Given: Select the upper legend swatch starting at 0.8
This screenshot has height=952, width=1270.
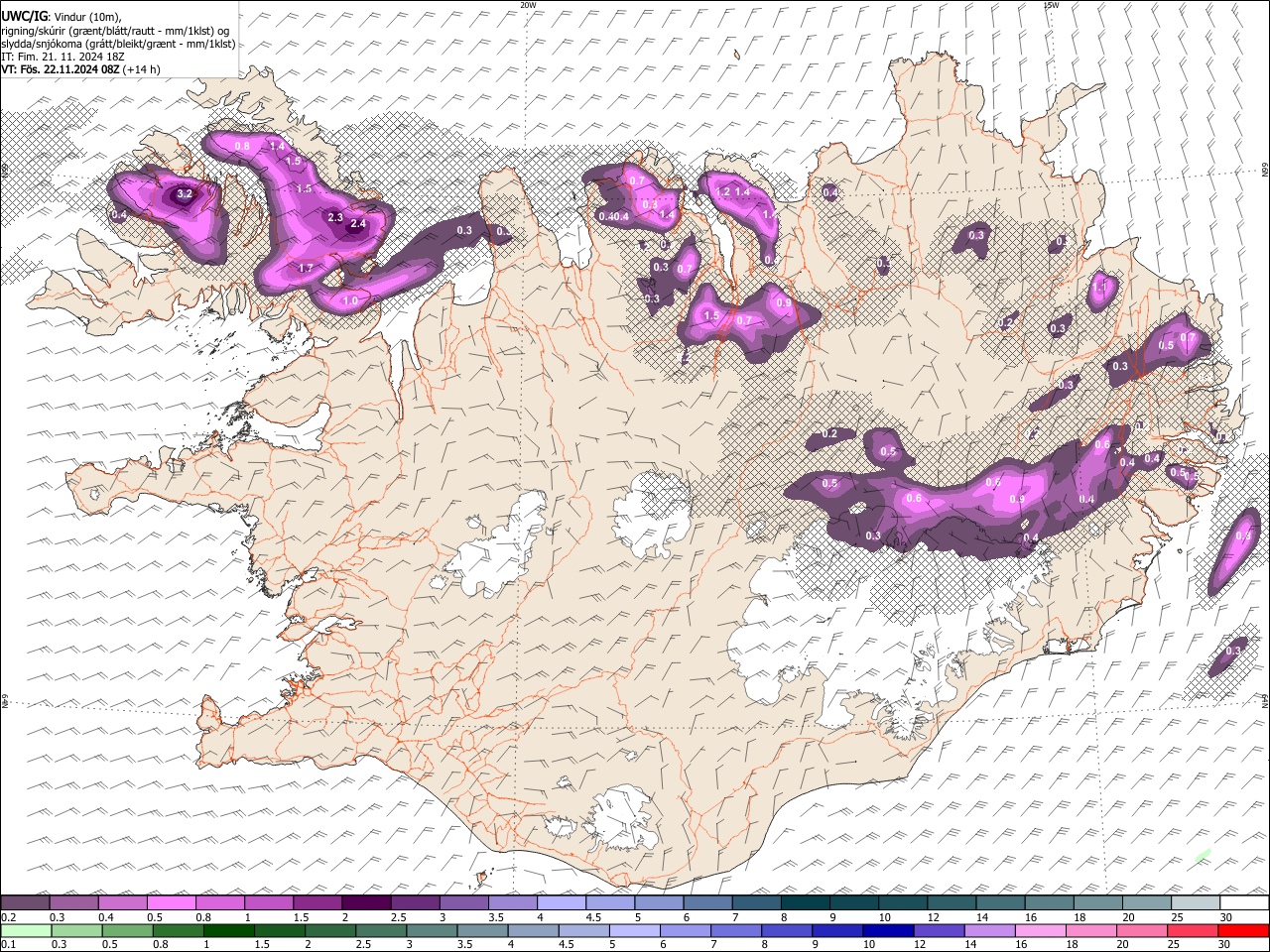Looking at the screenshot, I should 220,902.
